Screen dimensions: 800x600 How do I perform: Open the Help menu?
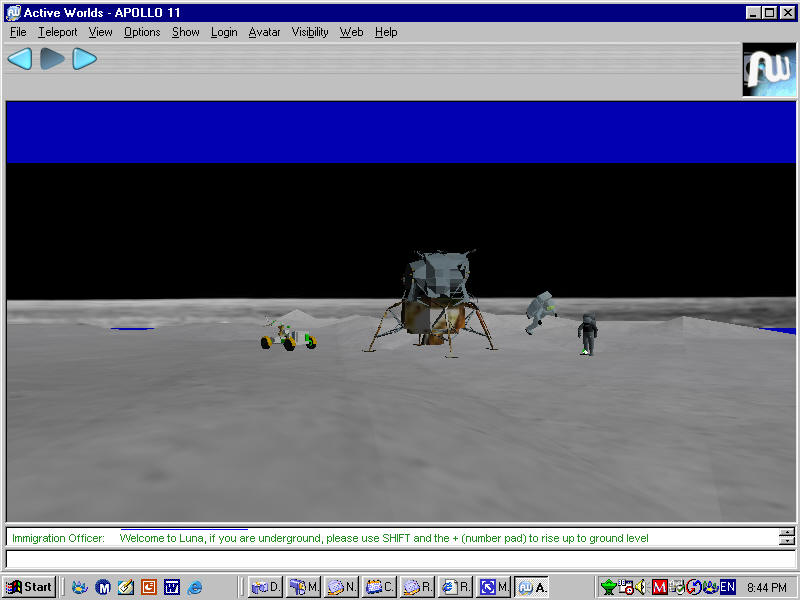click(386, 32)
